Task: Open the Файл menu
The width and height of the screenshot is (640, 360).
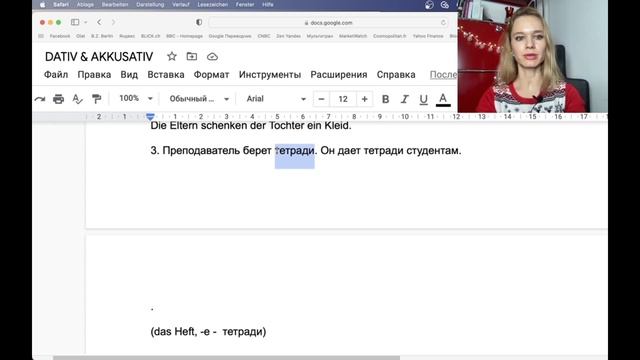Action: (56, 75)
